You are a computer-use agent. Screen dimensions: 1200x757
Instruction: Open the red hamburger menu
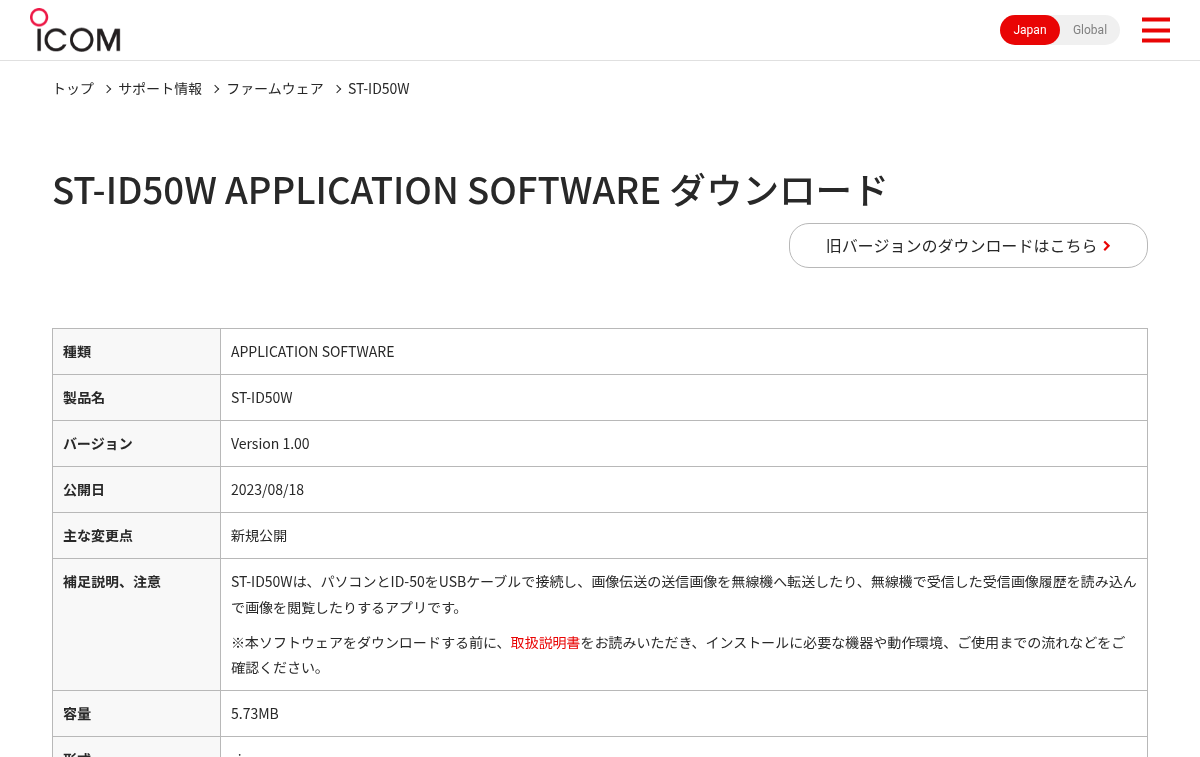tap(1155, 30)
